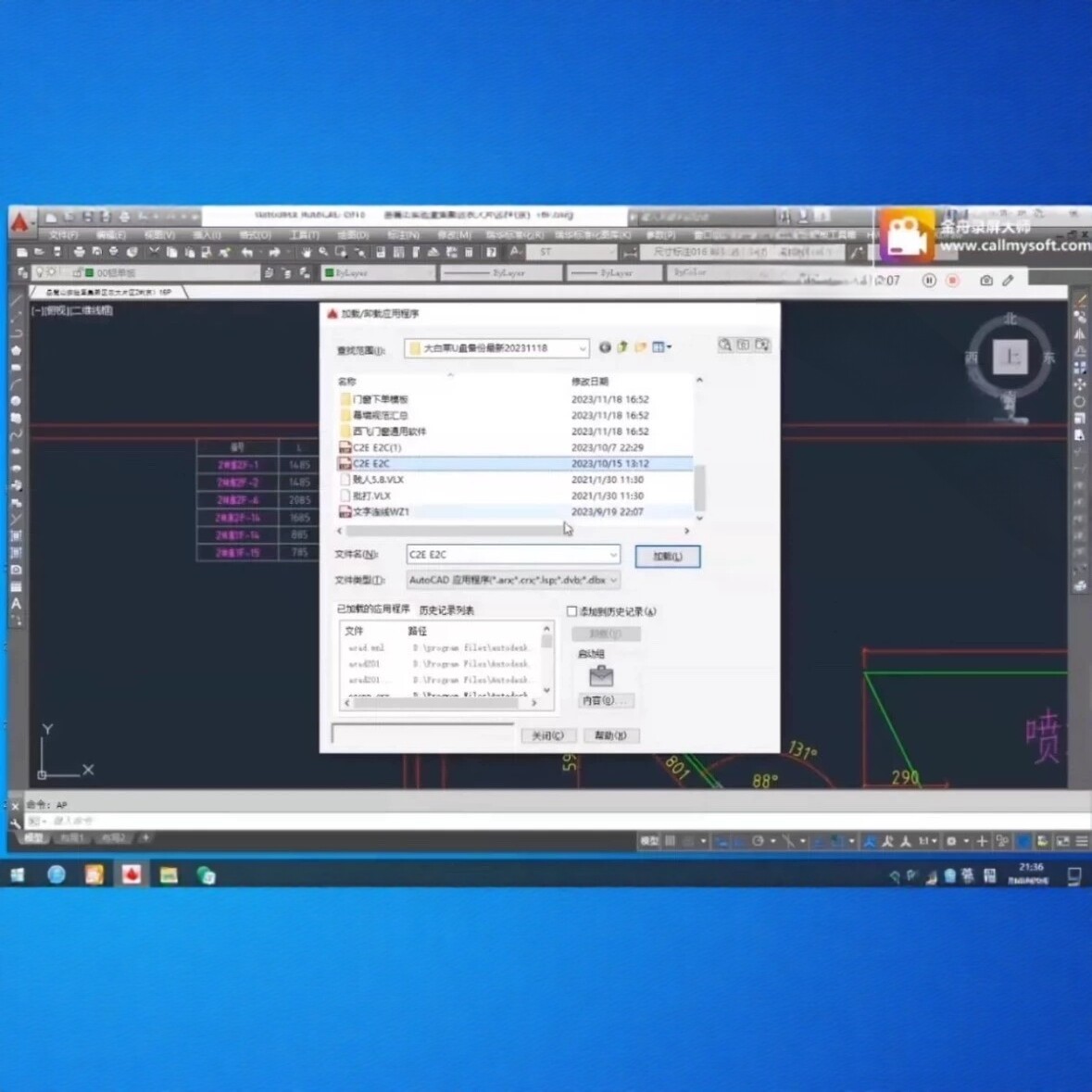This screenshot has width=1092, height=1092.
Task: Open the 门窗下单模板 folder row
Action: 515,400
